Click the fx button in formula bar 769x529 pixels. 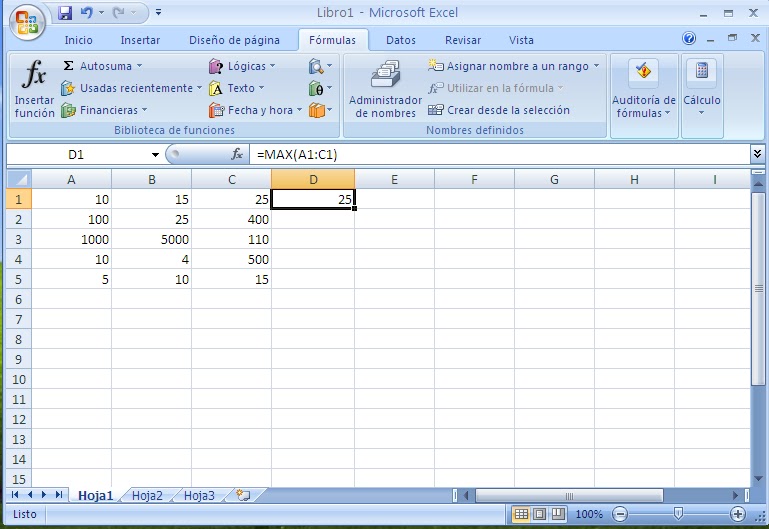(237, 155)
